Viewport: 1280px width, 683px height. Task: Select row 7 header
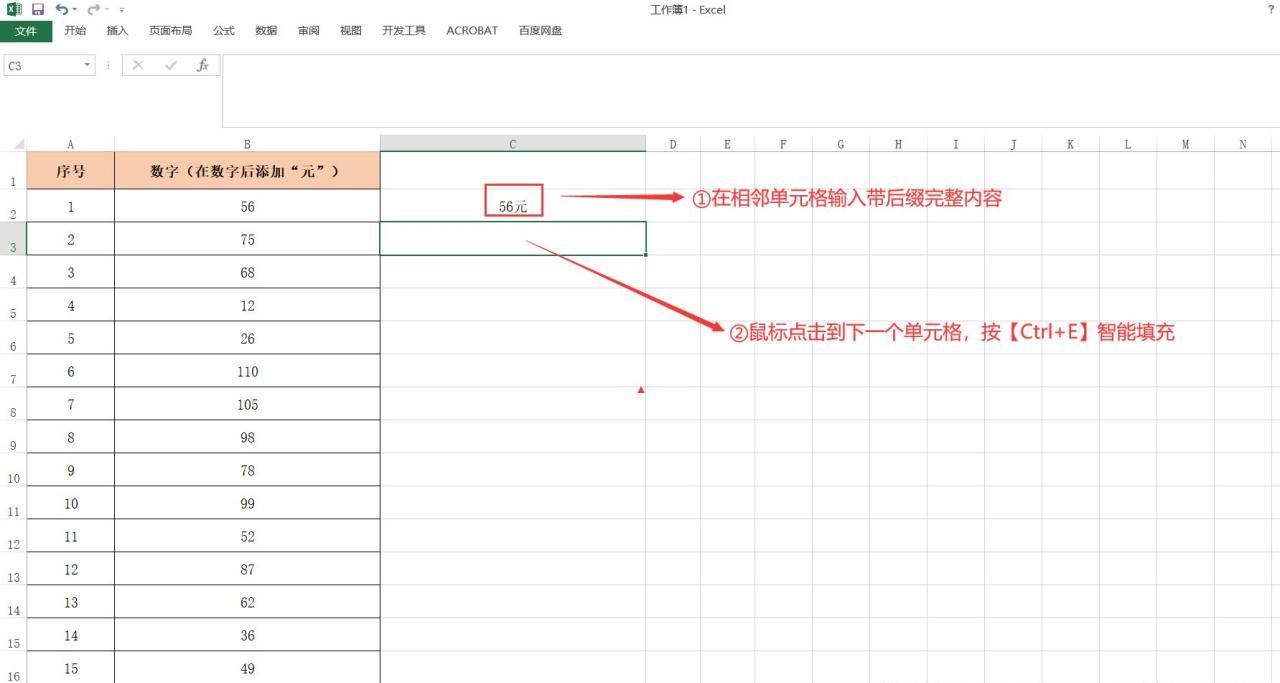pos(13,371)
